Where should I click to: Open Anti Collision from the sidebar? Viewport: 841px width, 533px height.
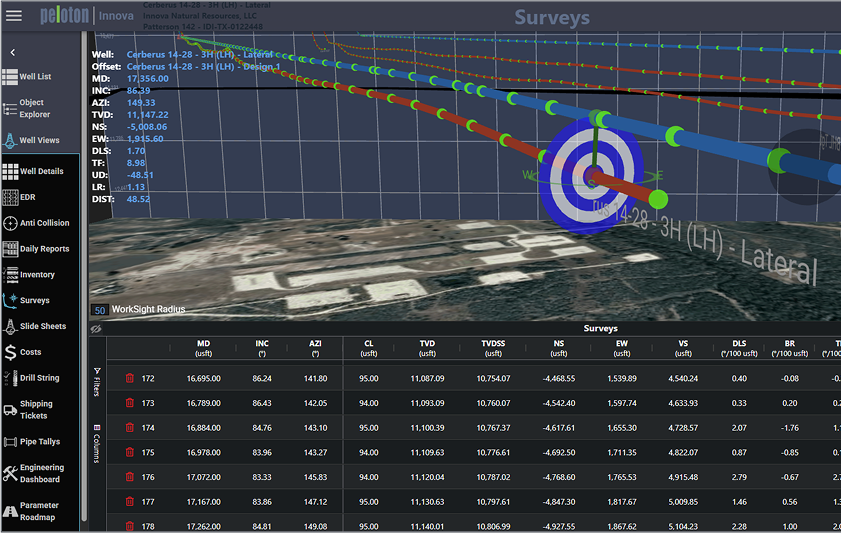point(36,223)
